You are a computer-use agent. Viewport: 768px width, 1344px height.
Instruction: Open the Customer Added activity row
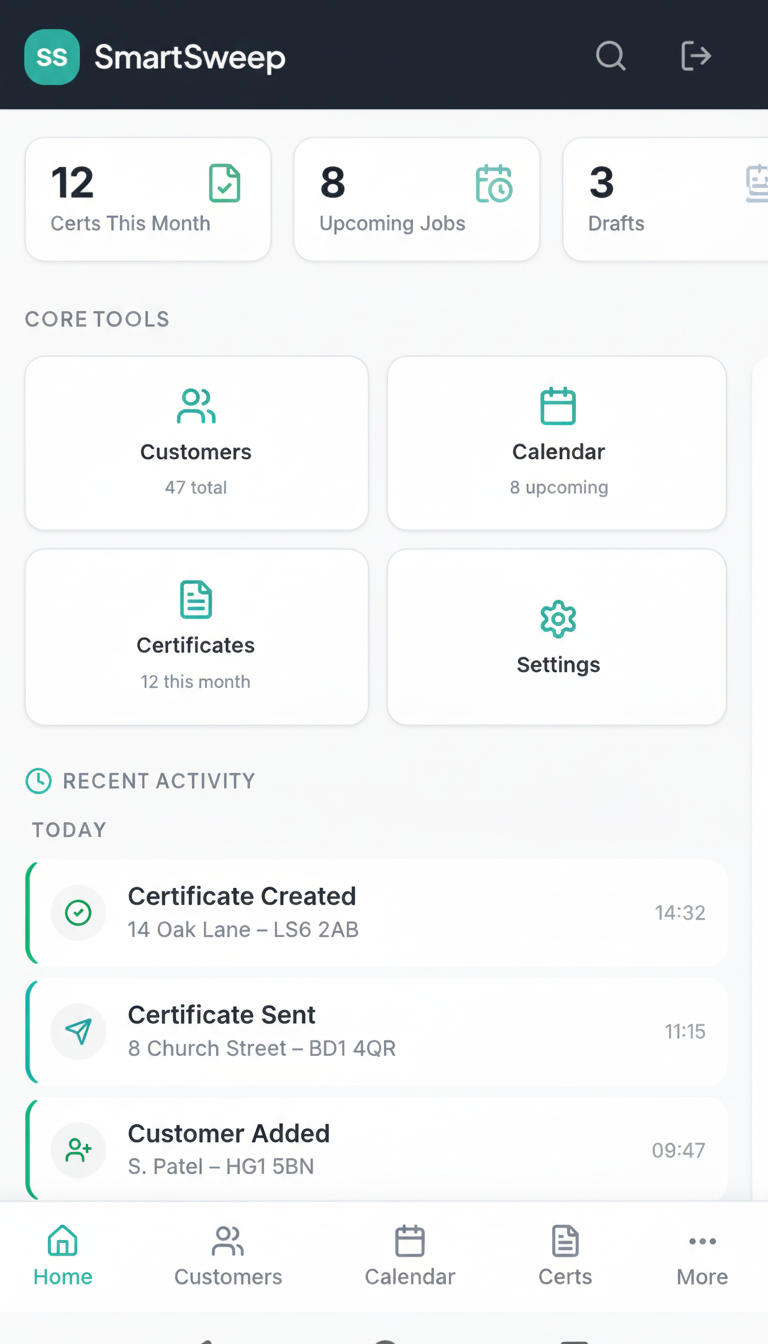pyautogui.click(x=376, y=1149)
